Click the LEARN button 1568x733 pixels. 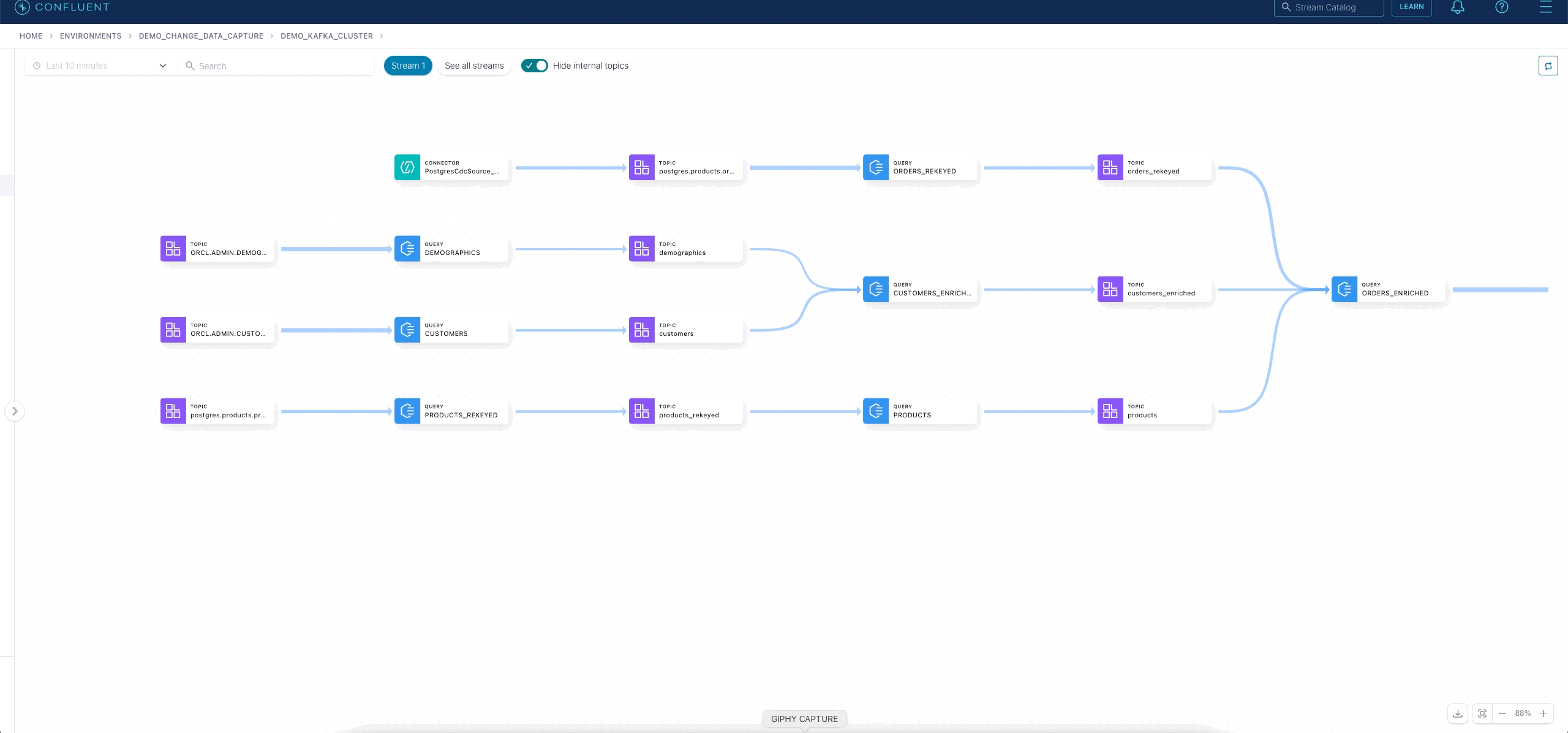click(1411, 7)
